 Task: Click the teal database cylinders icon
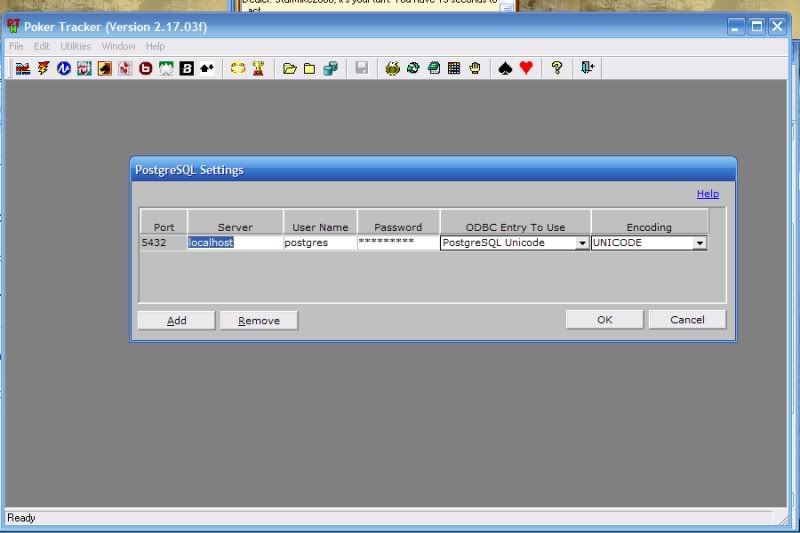coord(330,68)
